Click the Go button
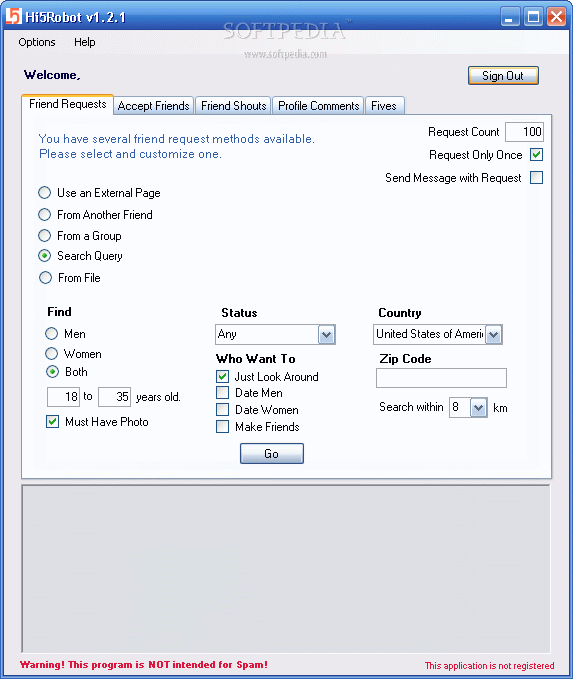The width and height of the screenshot is (573, 679). (x=272, y=453)
